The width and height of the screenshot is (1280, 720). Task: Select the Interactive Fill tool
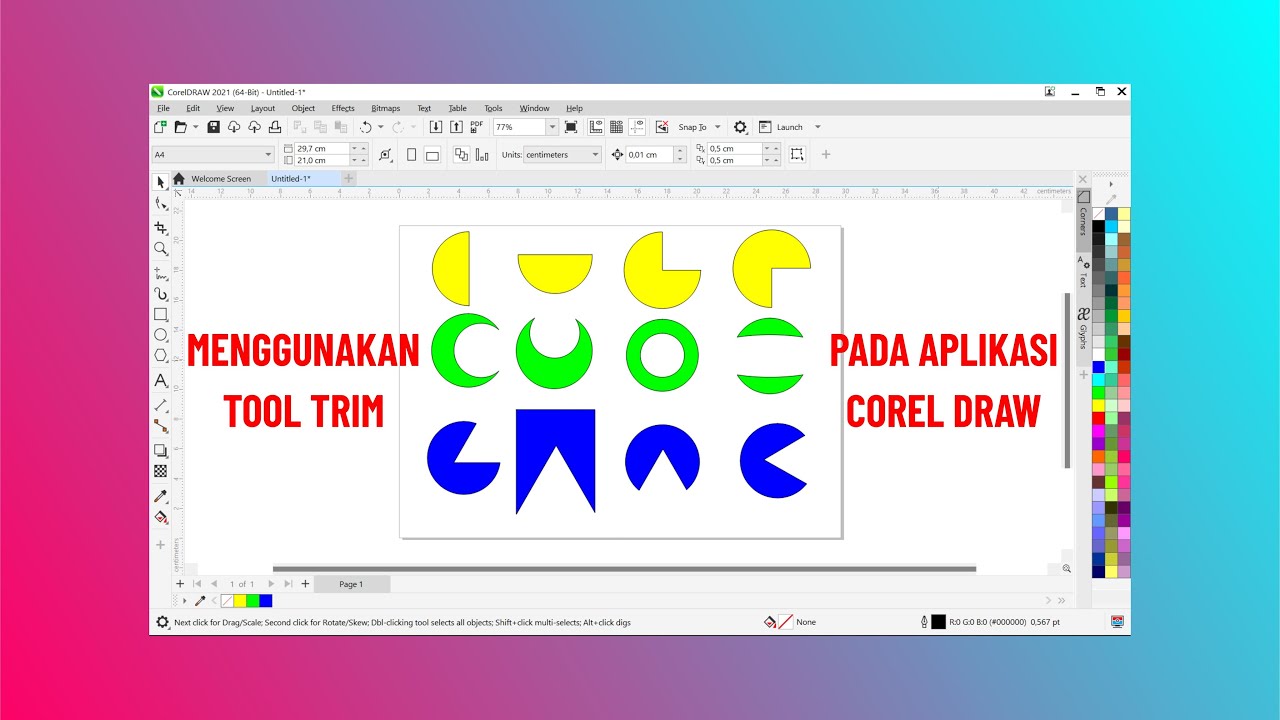pos(160,517)
